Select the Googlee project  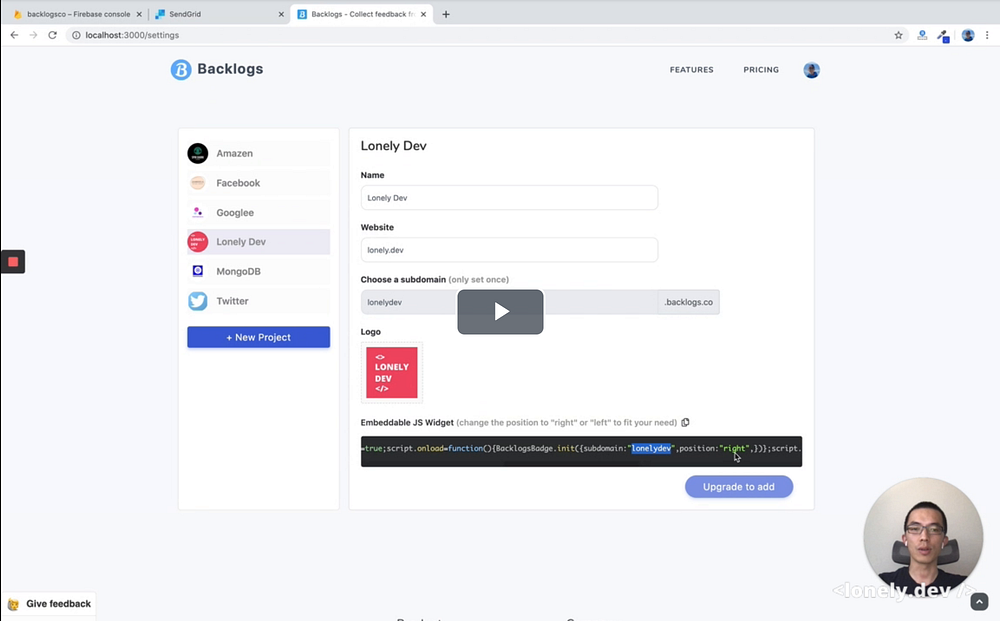click(258, 212)
